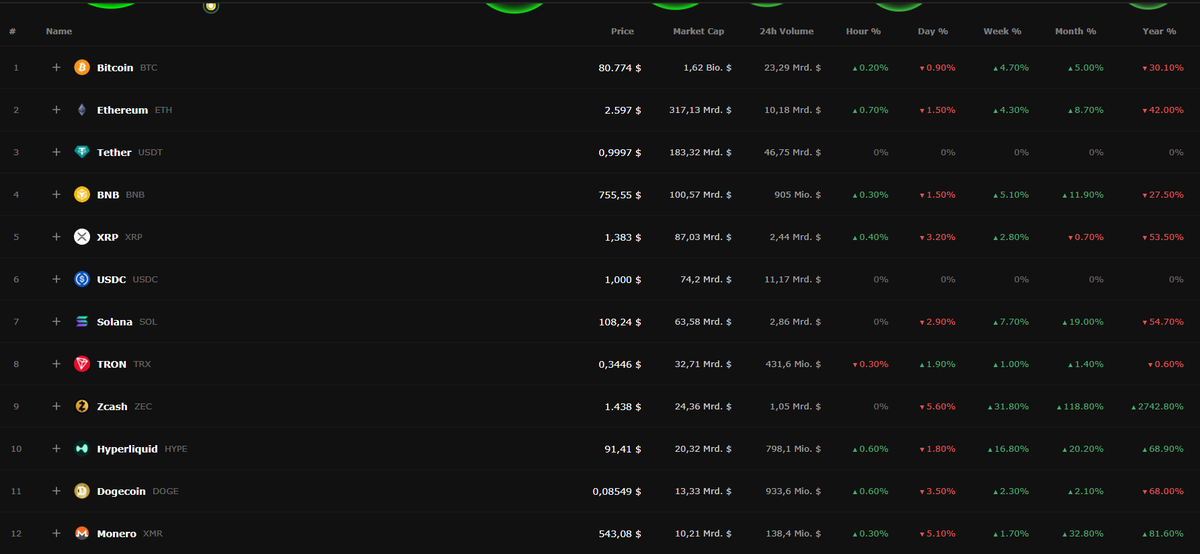Image resolution: width=1200 pixels, height=554 pixels.
Task: Add Bitcoin with its plus icon
Action: point(56,68)
